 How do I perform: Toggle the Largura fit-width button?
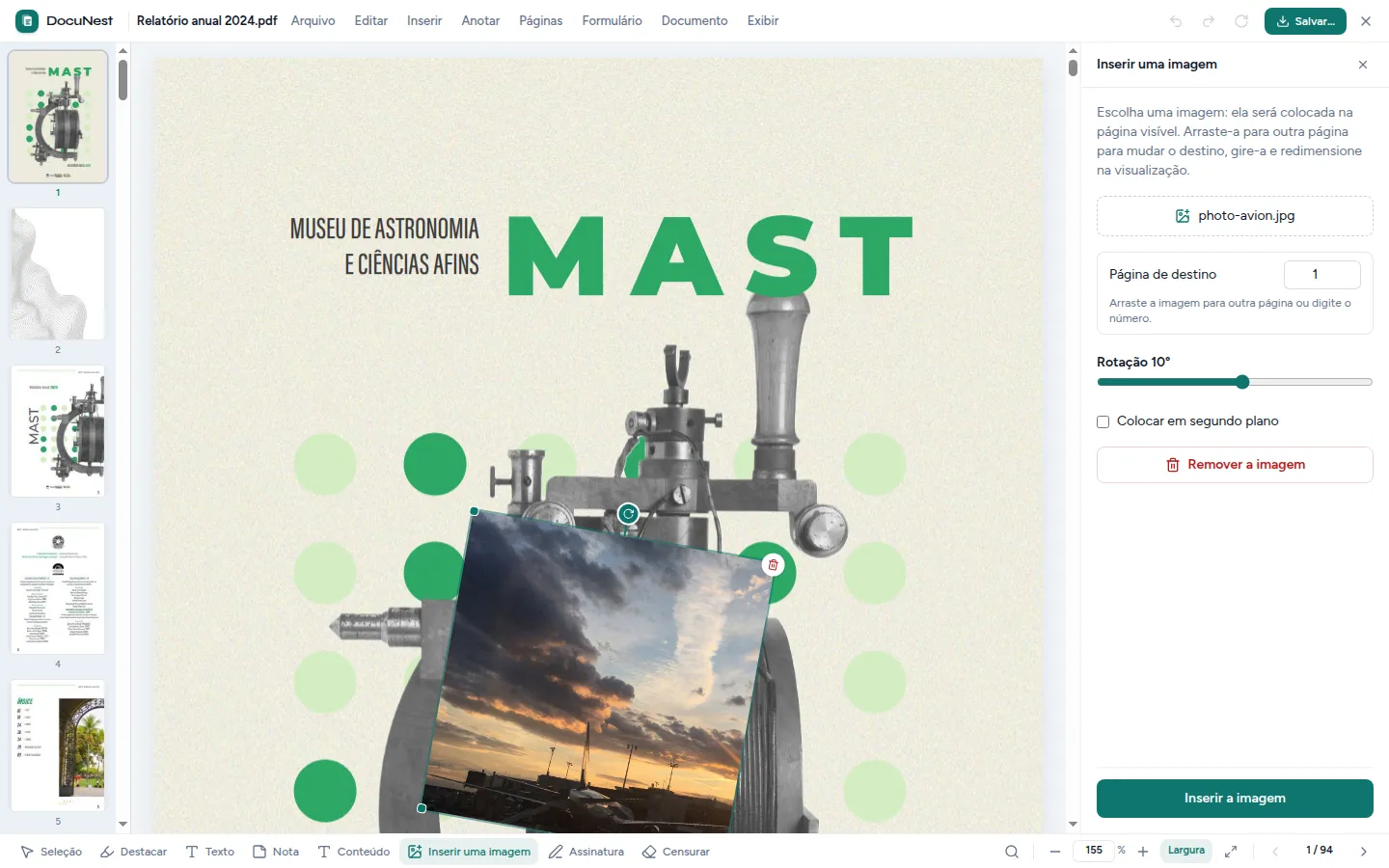pyautogui.click(x=1186, y=851)
